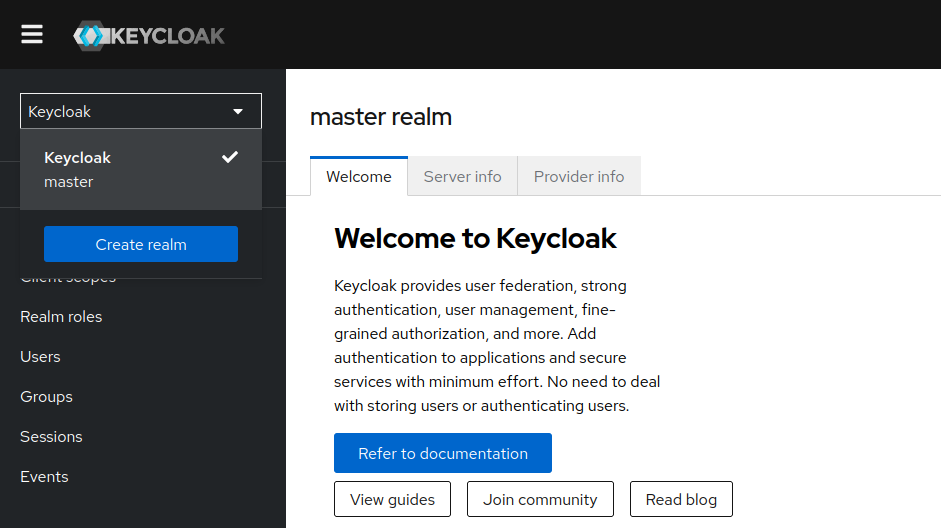This screenshot has width=941, height=528.
Task: Open Users in sidebar
Action: tap(40, 357)
